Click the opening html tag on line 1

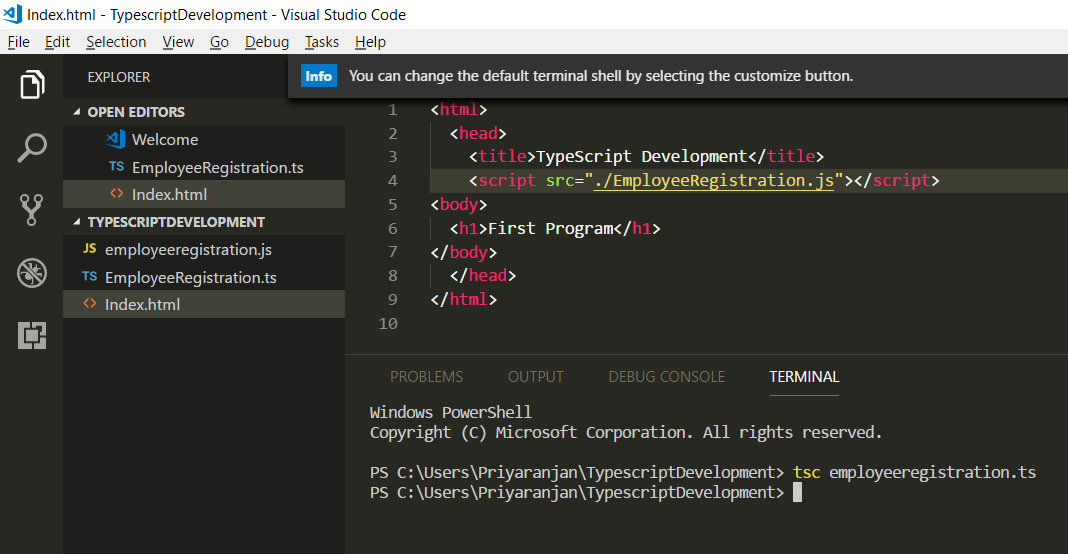coord(459,110)
